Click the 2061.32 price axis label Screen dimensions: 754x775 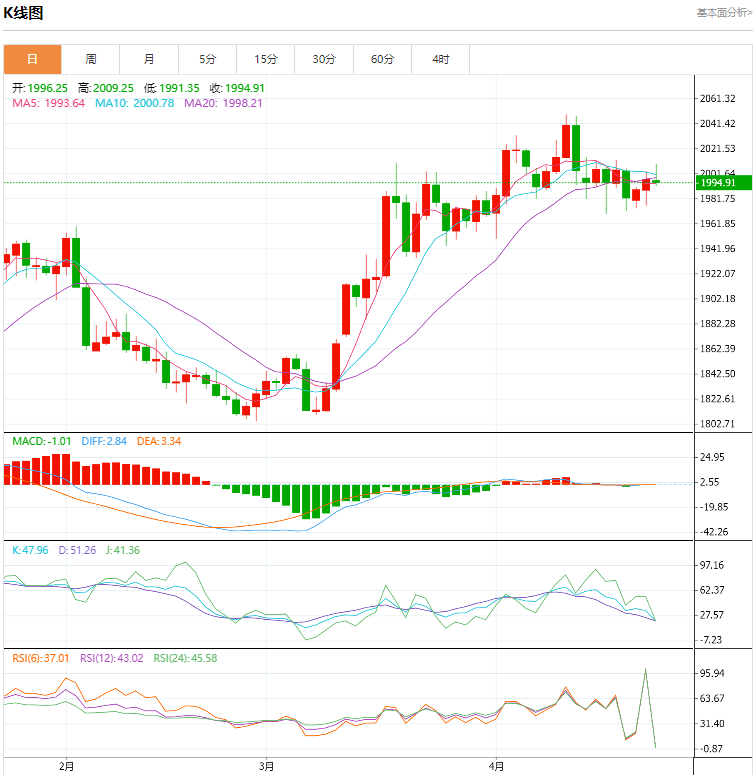[717, 98]
